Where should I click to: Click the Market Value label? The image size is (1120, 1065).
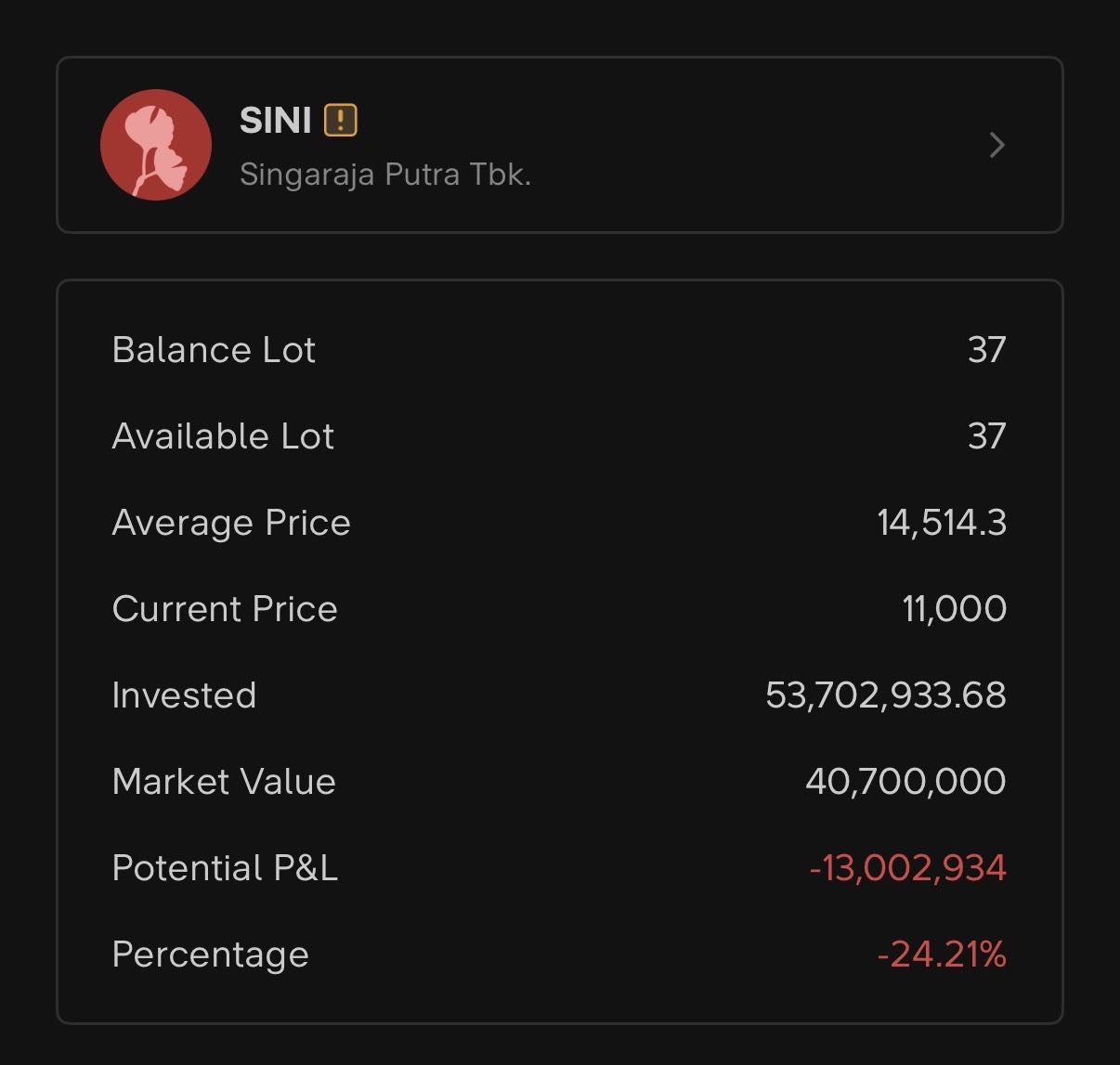click(224, 782)
